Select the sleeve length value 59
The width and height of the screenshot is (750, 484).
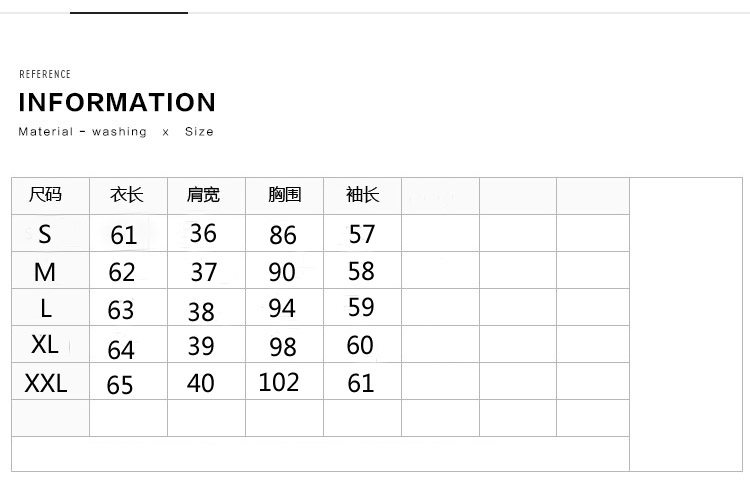click(361, 308)
